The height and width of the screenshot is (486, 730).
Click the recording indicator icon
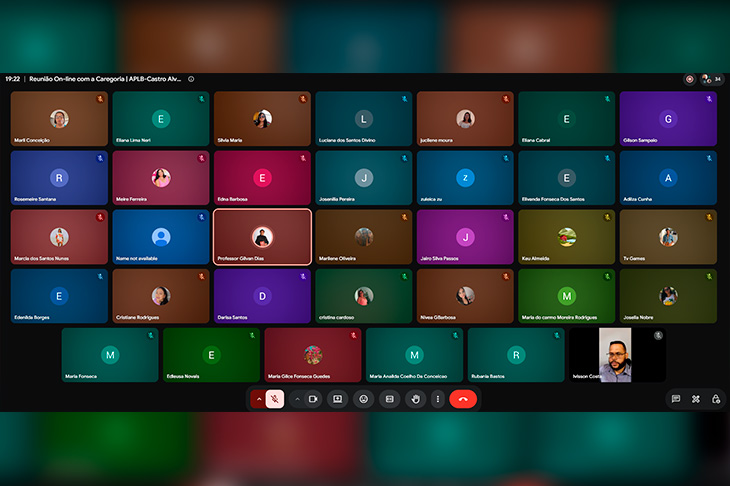coord(689,79)
